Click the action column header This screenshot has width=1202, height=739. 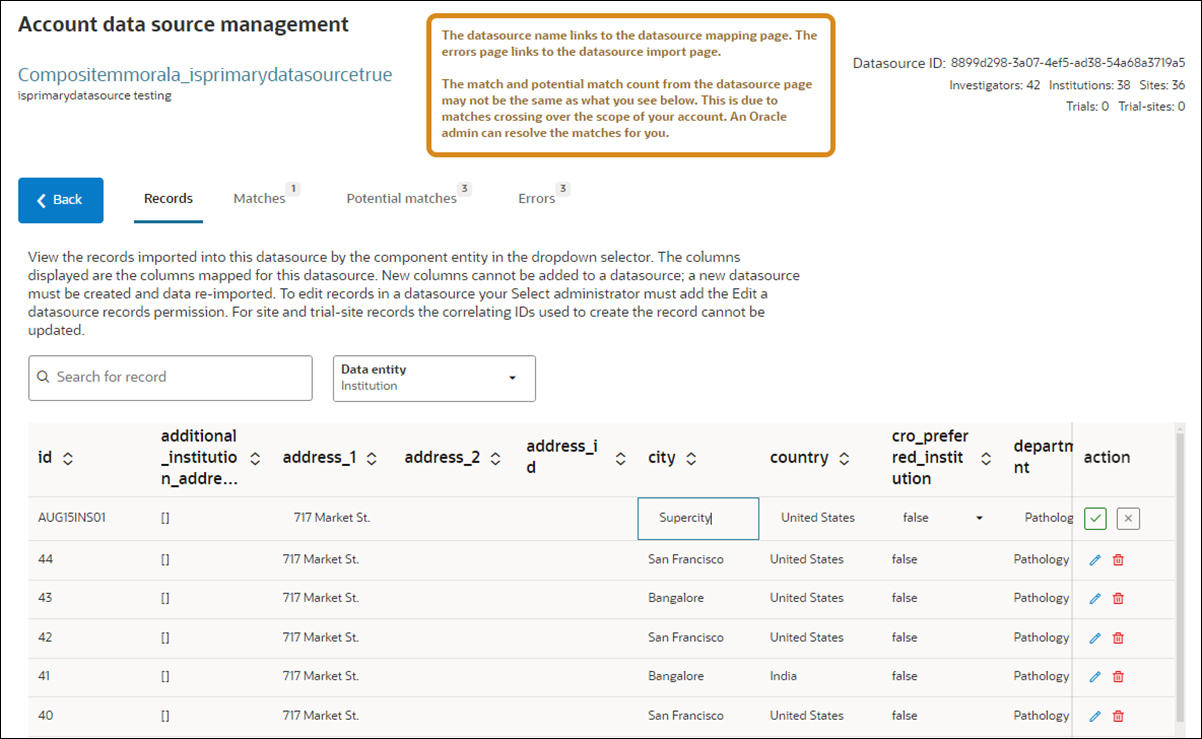point(1107,458)
